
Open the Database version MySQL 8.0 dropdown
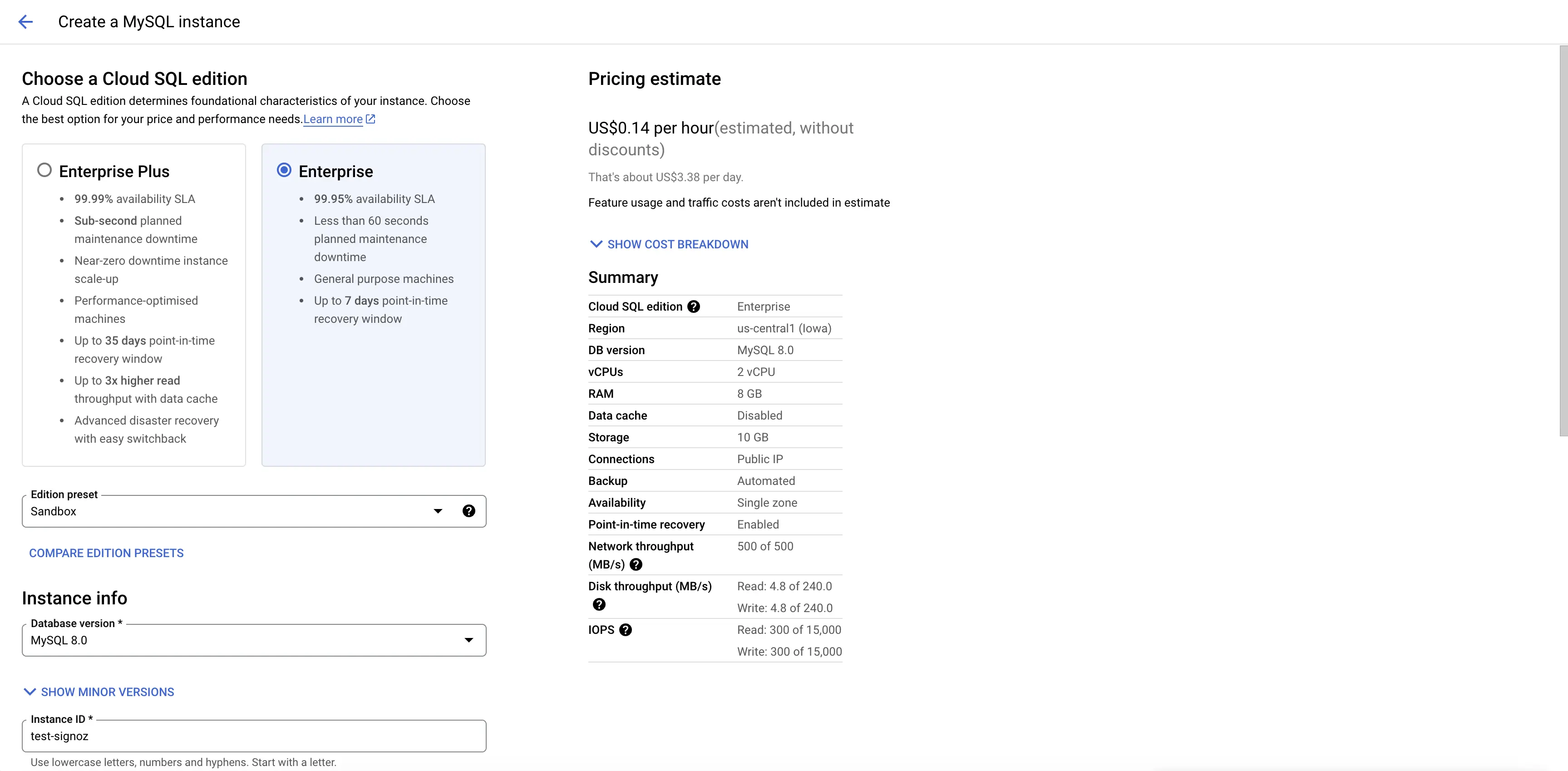pos(254,640)
